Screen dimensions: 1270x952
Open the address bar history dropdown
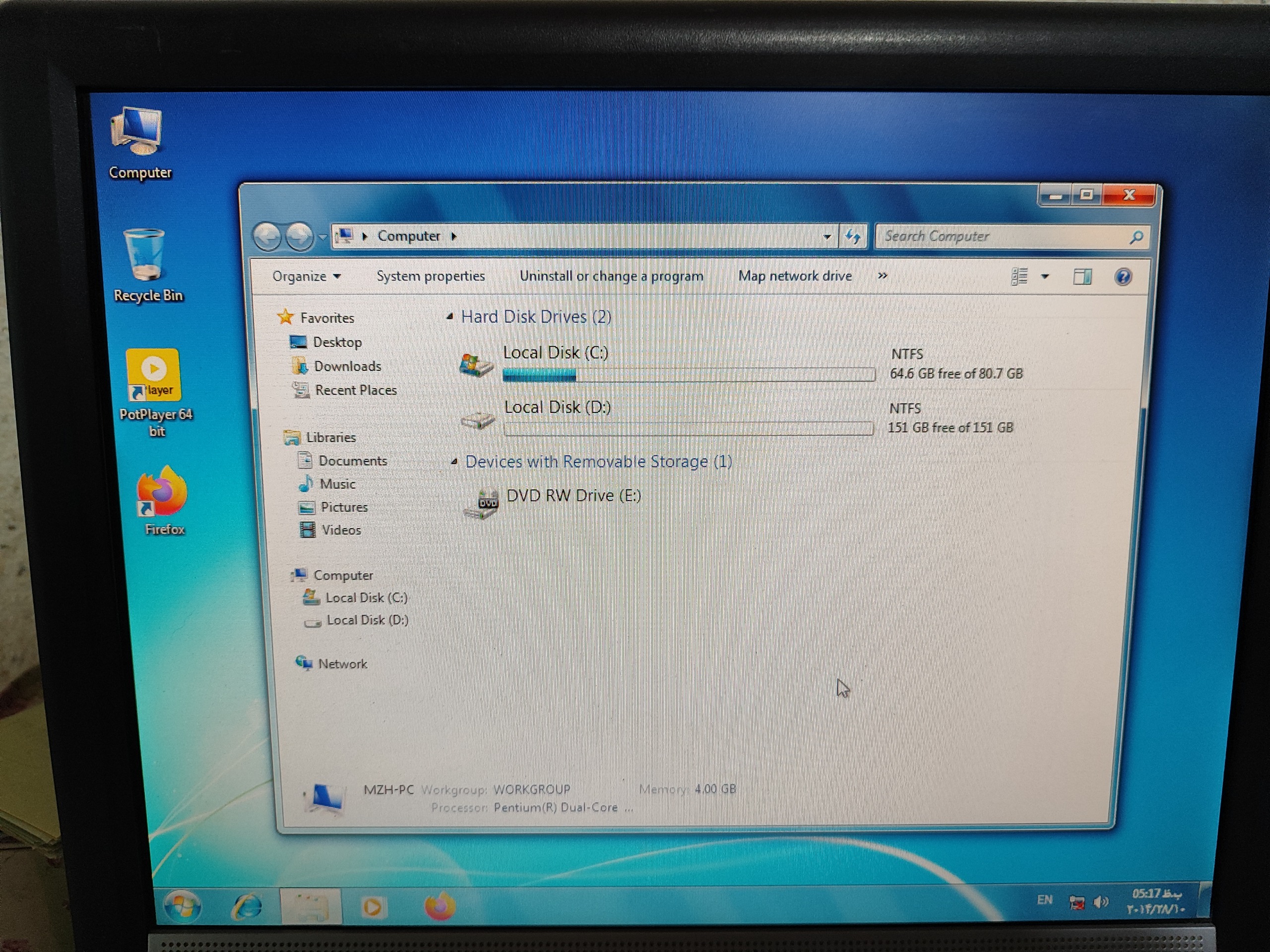coord(827,237)
